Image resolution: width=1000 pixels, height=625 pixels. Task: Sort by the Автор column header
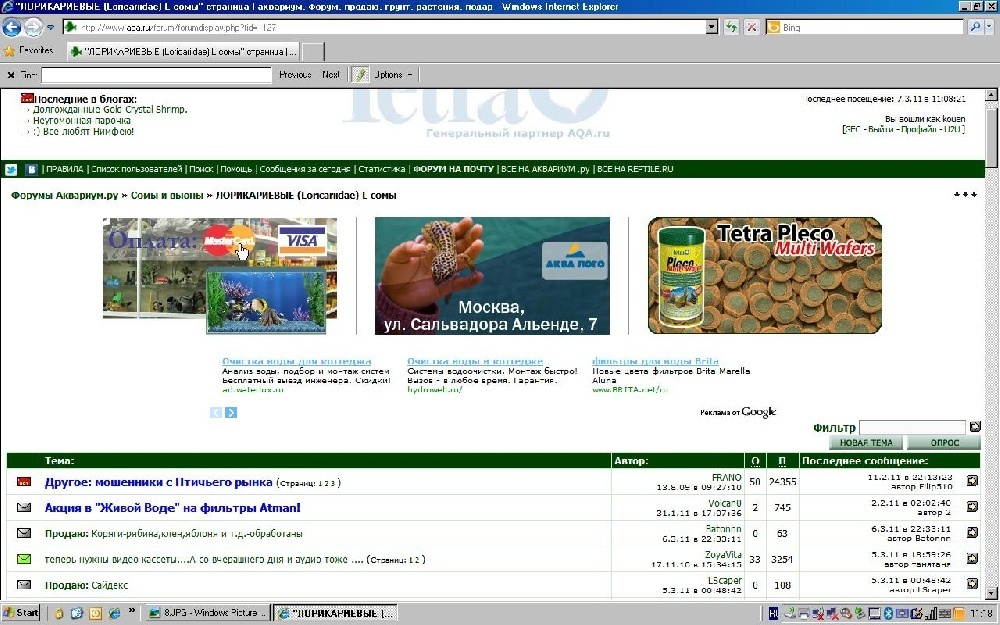coord(631,460)
